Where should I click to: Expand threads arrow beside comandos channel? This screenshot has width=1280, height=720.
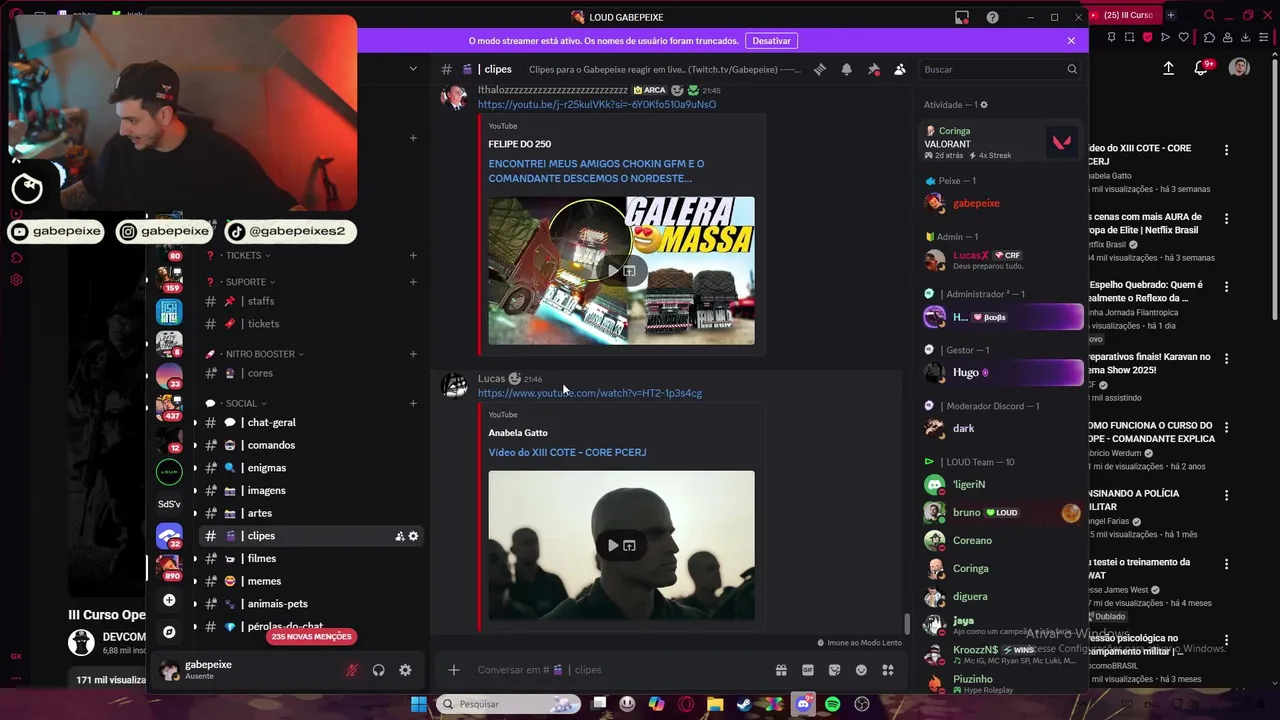tap(195, 445)
